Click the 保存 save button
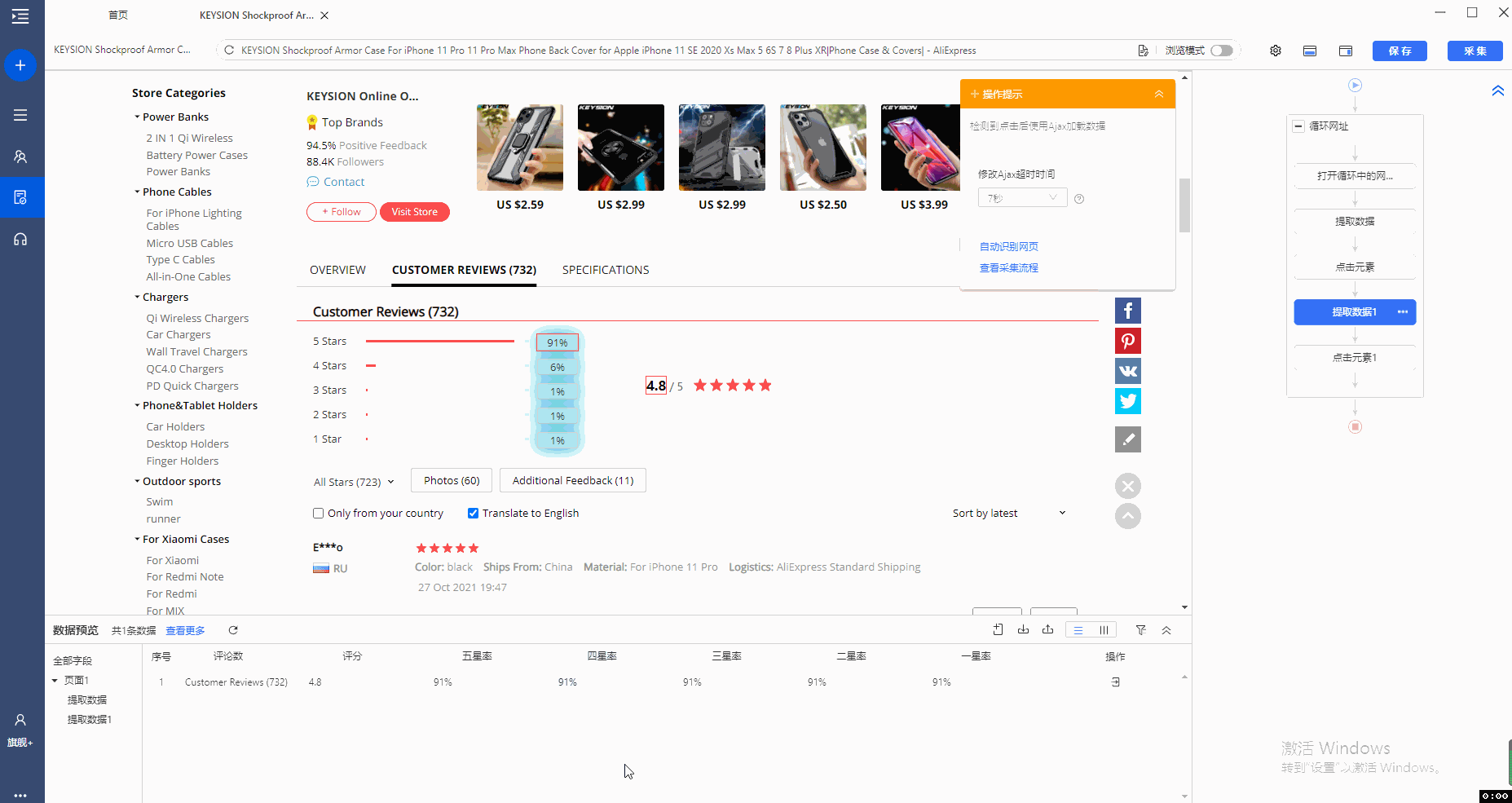 tap(1400, 51)
